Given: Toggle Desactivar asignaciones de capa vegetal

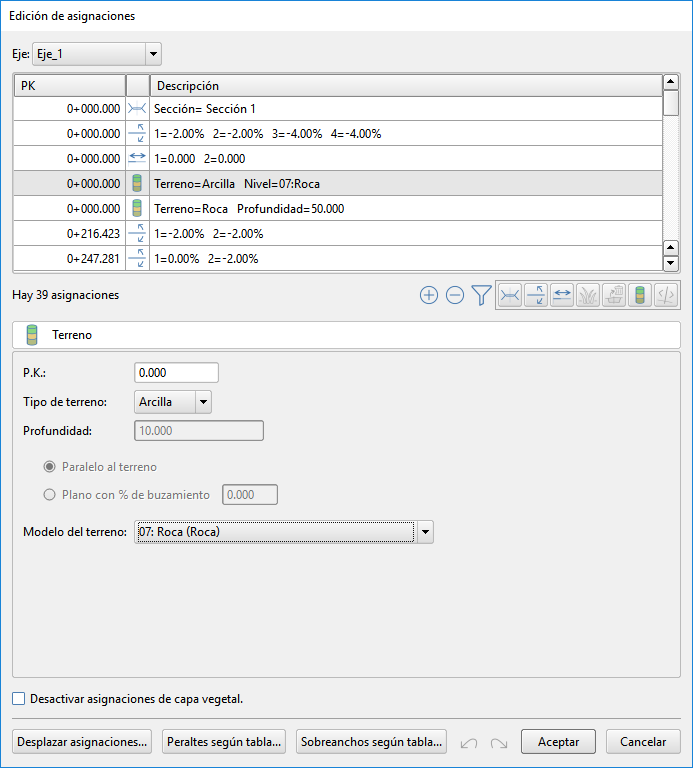Looking at the screenshot, I should pyautogui.click(x=19, y=699).
